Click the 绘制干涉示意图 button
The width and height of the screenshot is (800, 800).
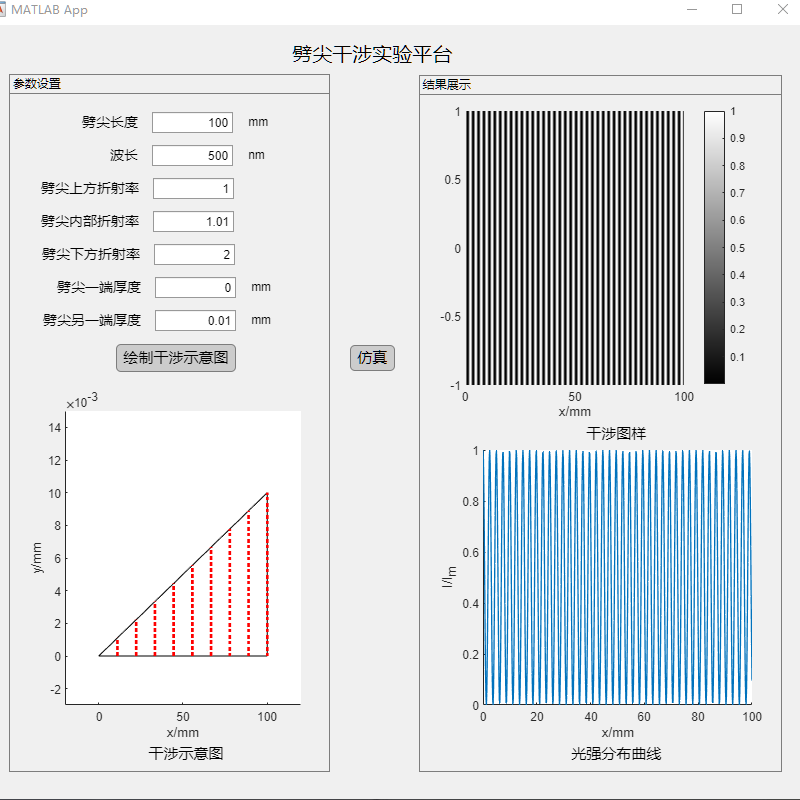pos(175,357)
